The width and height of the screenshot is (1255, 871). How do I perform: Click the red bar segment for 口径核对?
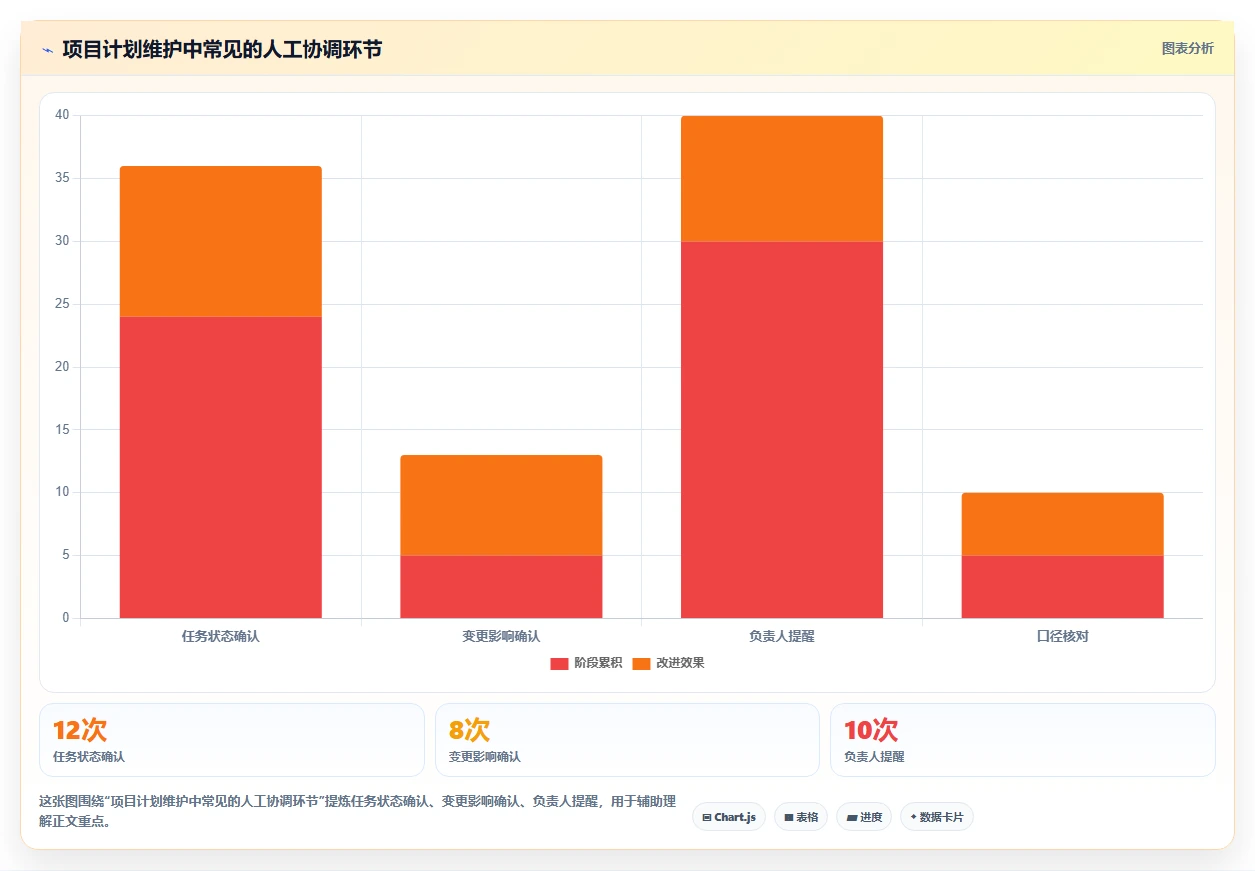(1063, 586)
